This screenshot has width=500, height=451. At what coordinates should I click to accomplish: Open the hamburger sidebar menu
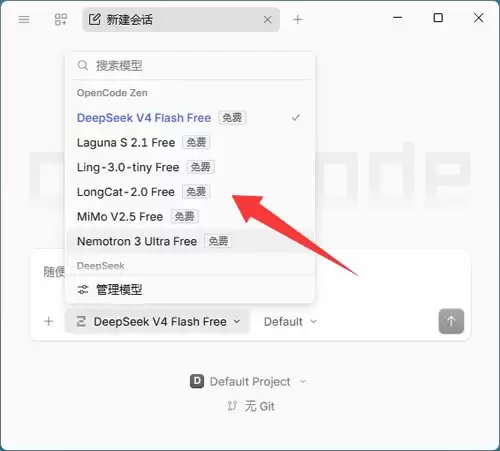[24, 19]
